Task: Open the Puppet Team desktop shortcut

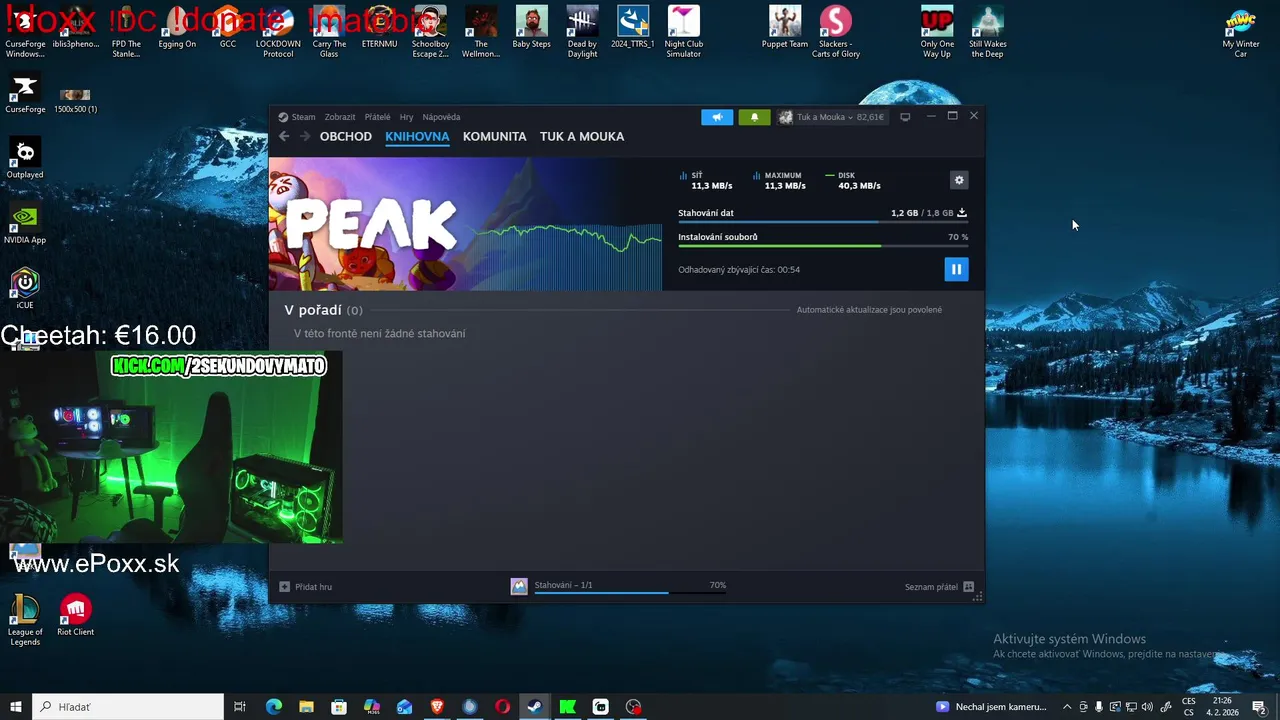Action: click(x=785, y=27)
